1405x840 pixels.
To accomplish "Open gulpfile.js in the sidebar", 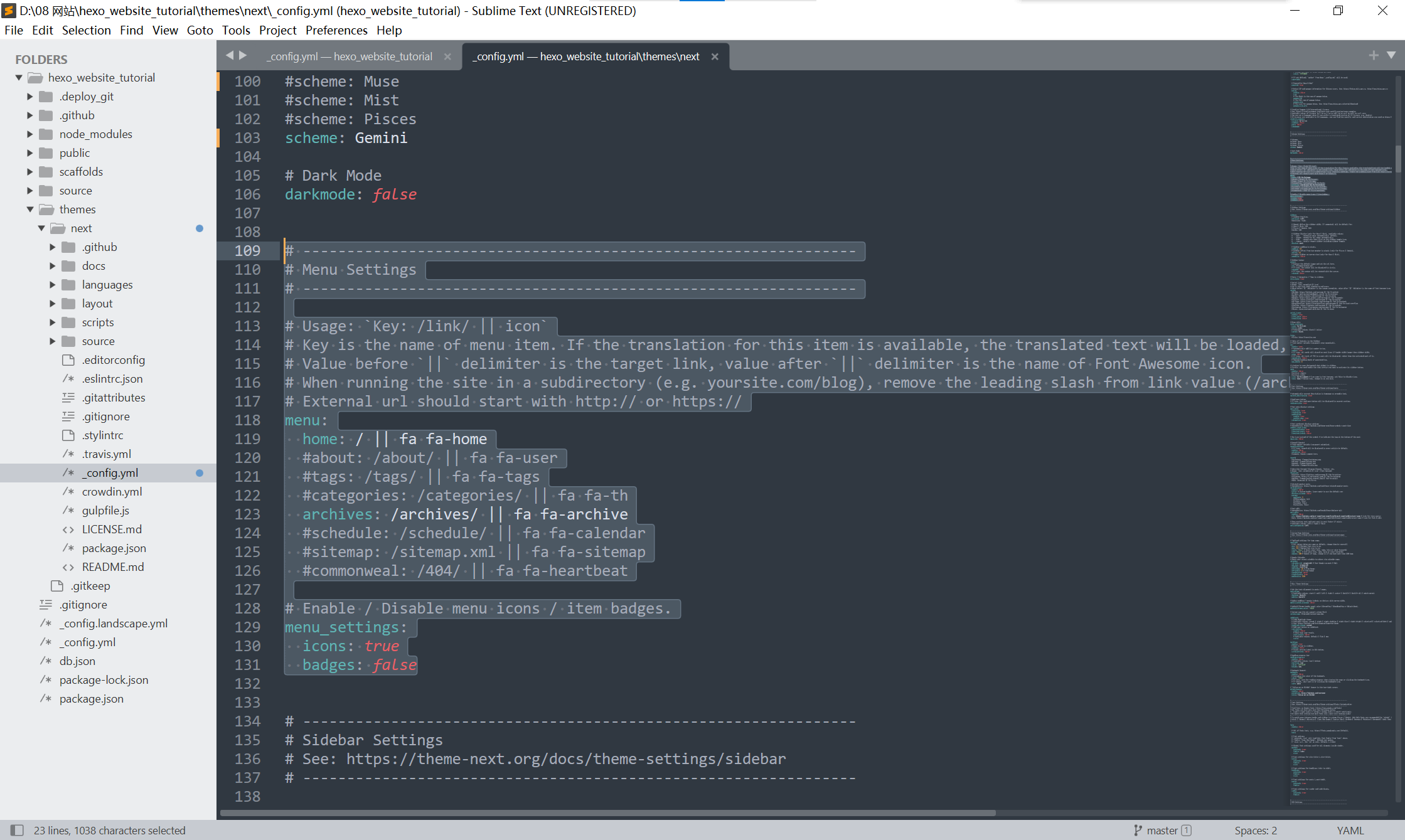I will pyautogui.click(x=105, y=511).
